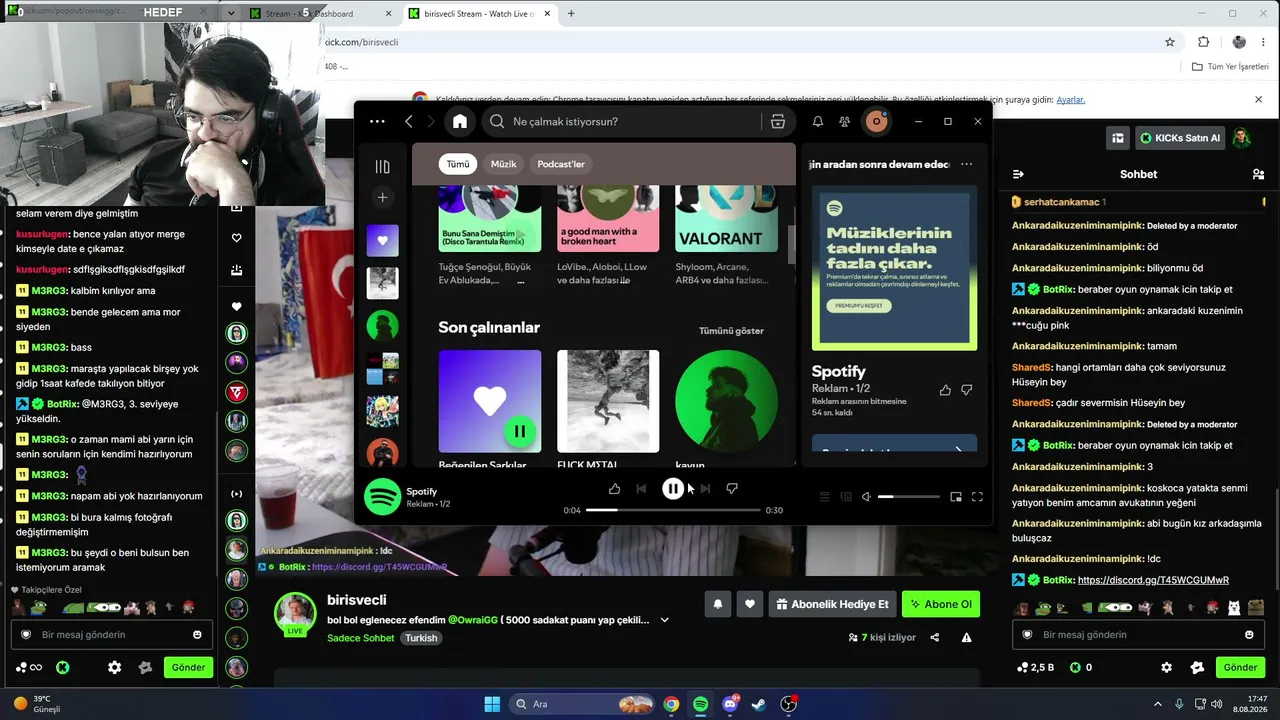Click the Abonelik Hediye Et button
The width and height of the screenshot is (1280, 720).
832,604
